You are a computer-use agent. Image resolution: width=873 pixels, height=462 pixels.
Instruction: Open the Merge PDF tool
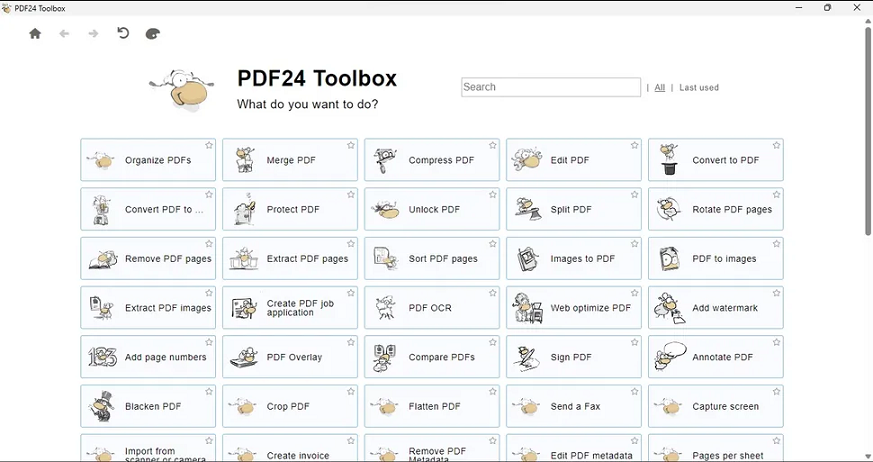290,160
